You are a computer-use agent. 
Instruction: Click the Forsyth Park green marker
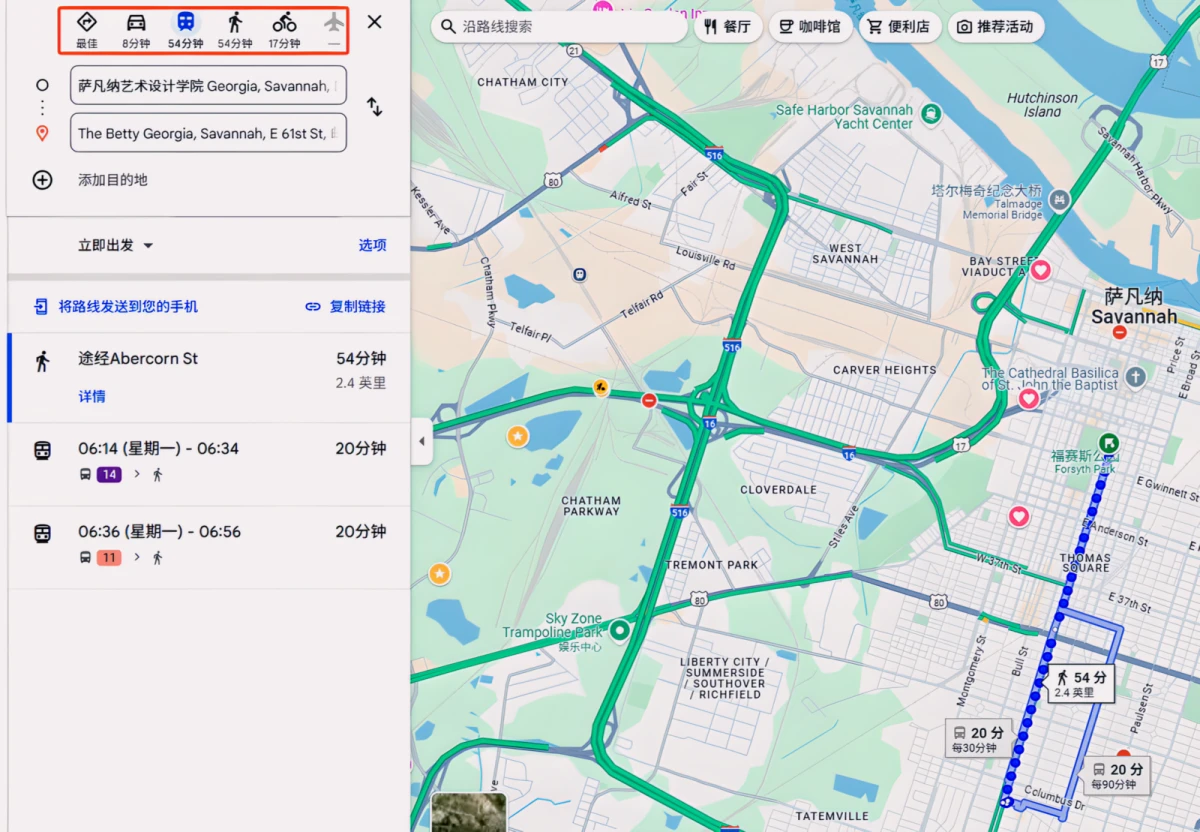point(1108,443)
